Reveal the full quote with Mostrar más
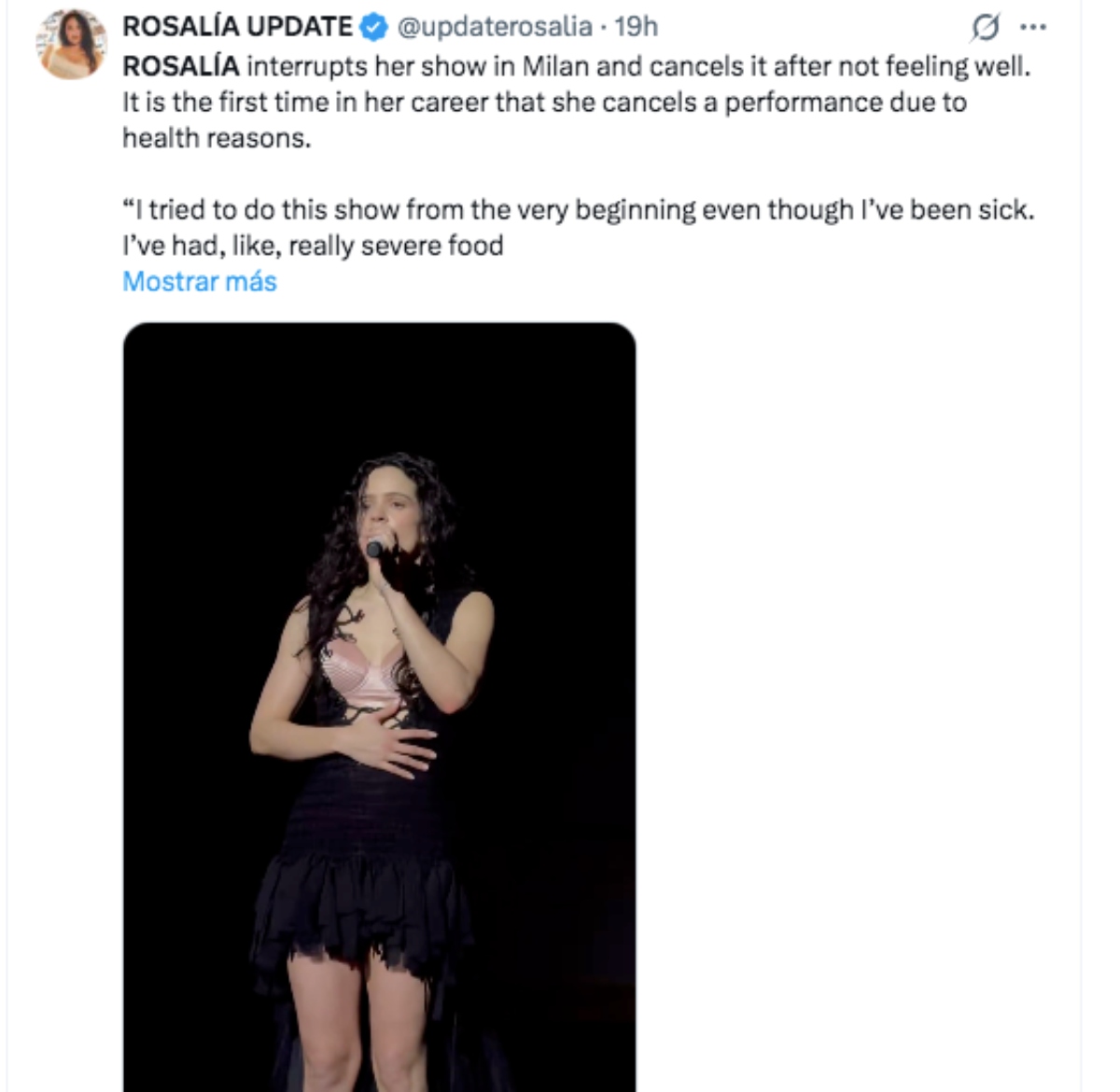1120x1092 pixels. click(x=199, y=281)
